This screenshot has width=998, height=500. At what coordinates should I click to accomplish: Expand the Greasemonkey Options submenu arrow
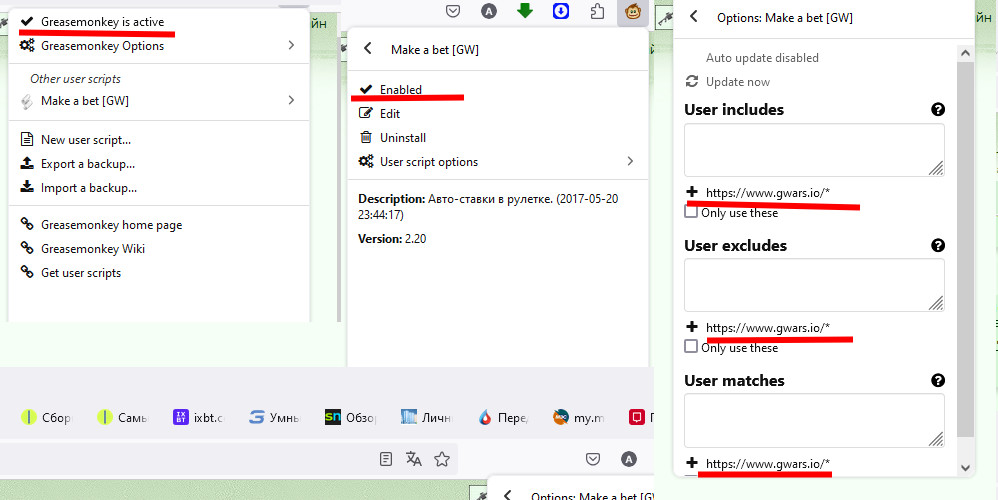291,45
